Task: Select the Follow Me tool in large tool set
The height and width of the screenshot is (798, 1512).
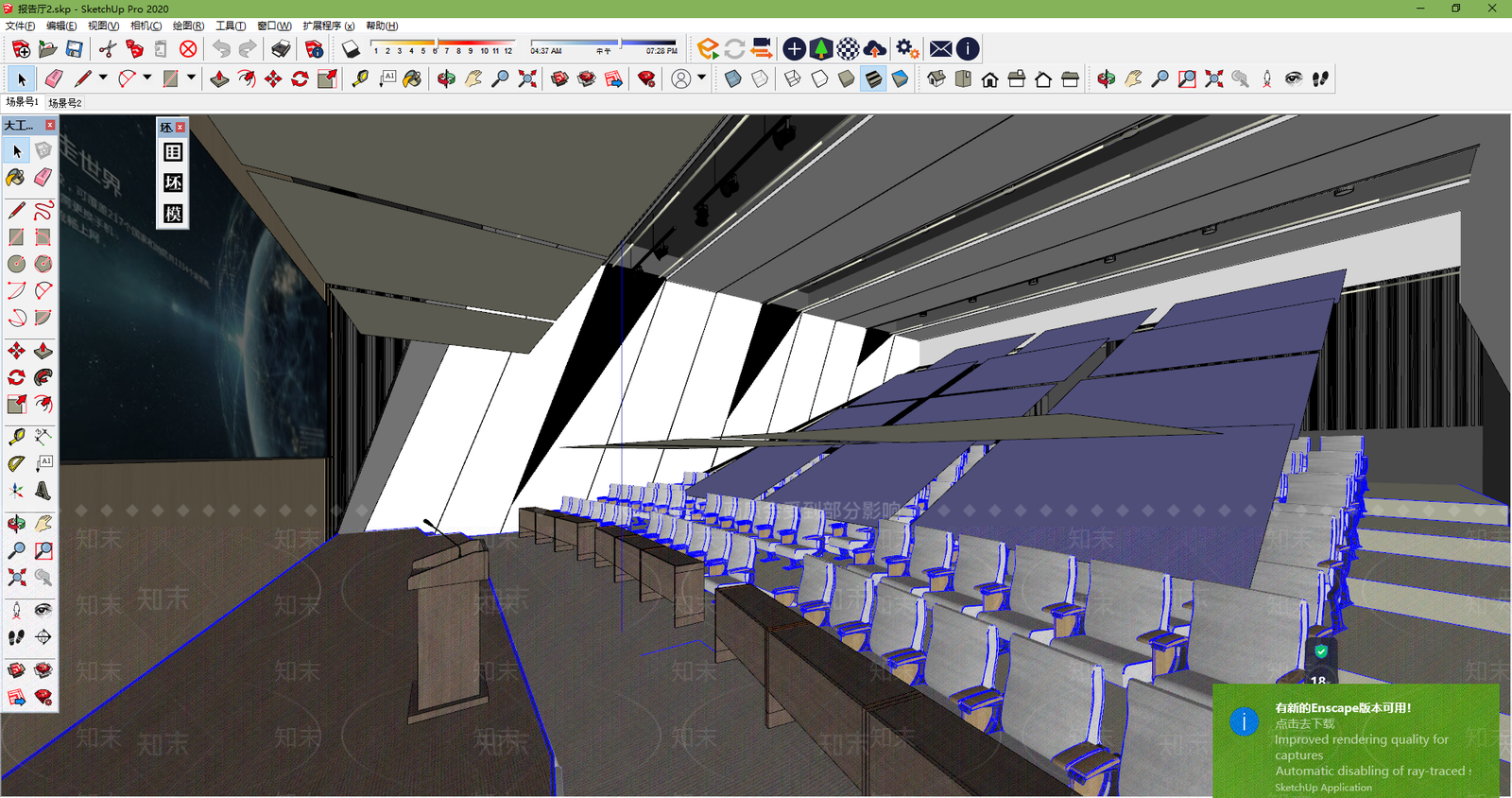Action: pyautogui.click(x=43, y=377)
